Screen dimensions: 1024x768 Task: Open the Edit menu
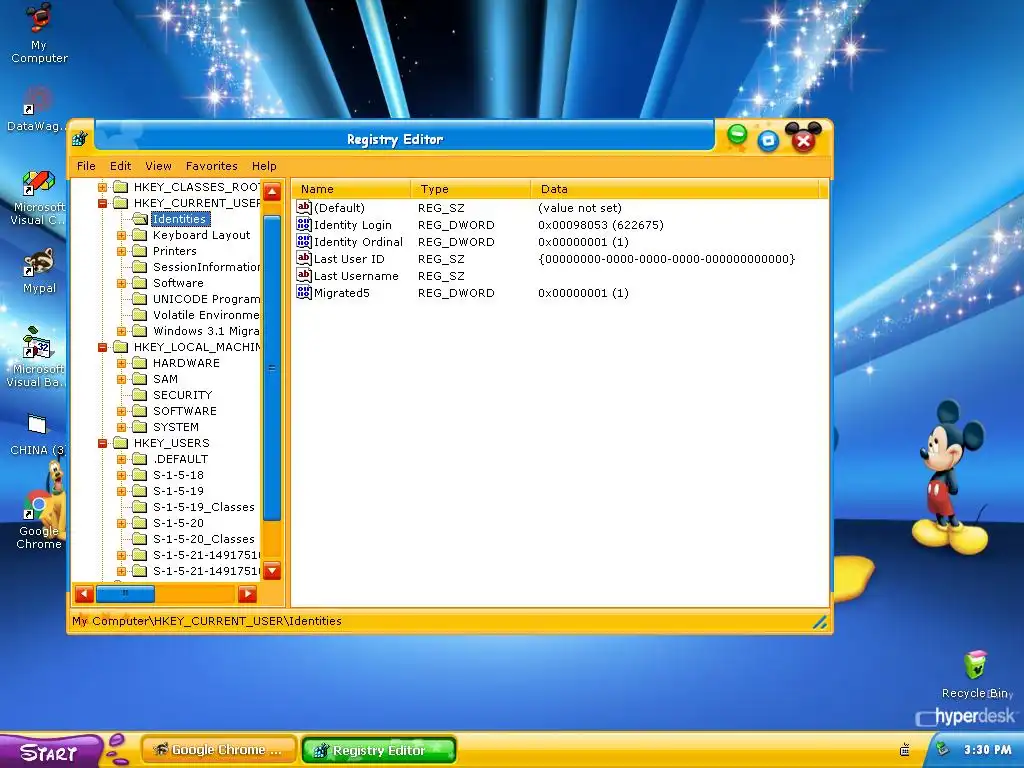[x=120, y=166]
